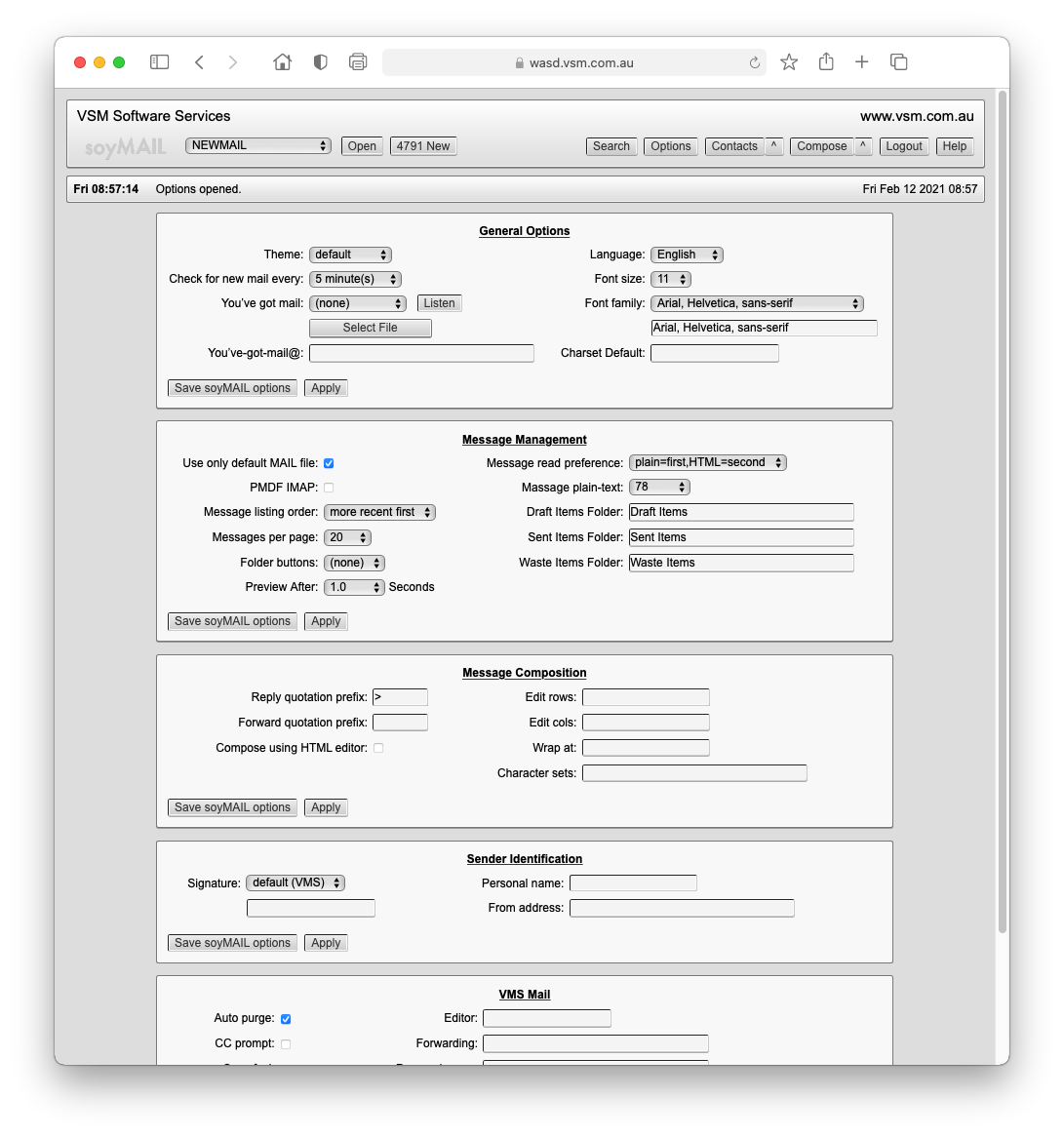
Task: Open the Theme dropdown
Action: pyautogui.click(x=350, y=255)
